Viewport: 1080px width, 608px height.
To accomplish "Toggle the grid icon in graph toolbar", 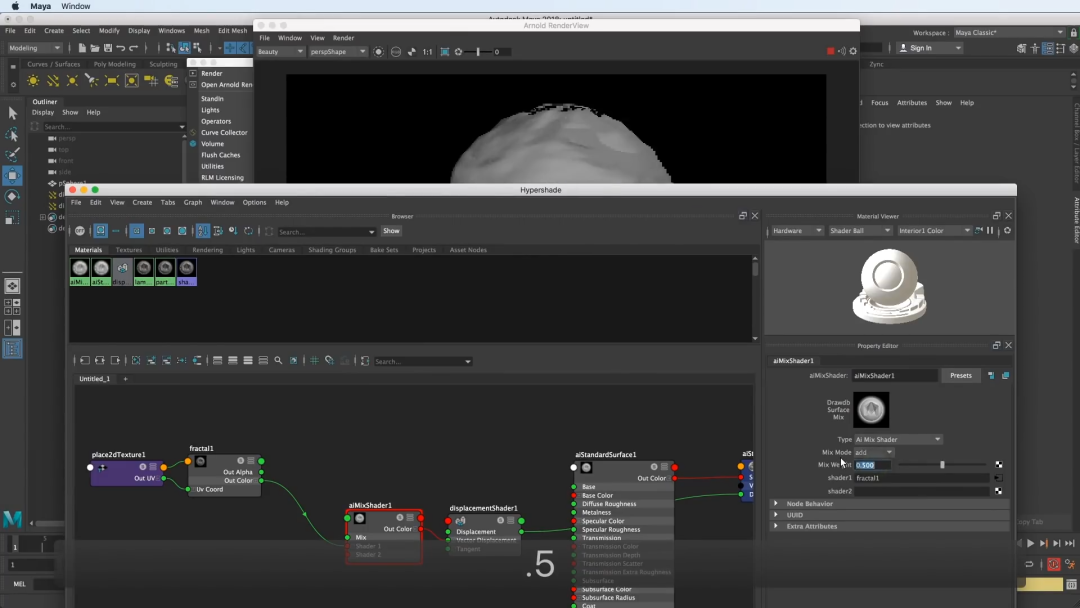I will coord(314,360).
